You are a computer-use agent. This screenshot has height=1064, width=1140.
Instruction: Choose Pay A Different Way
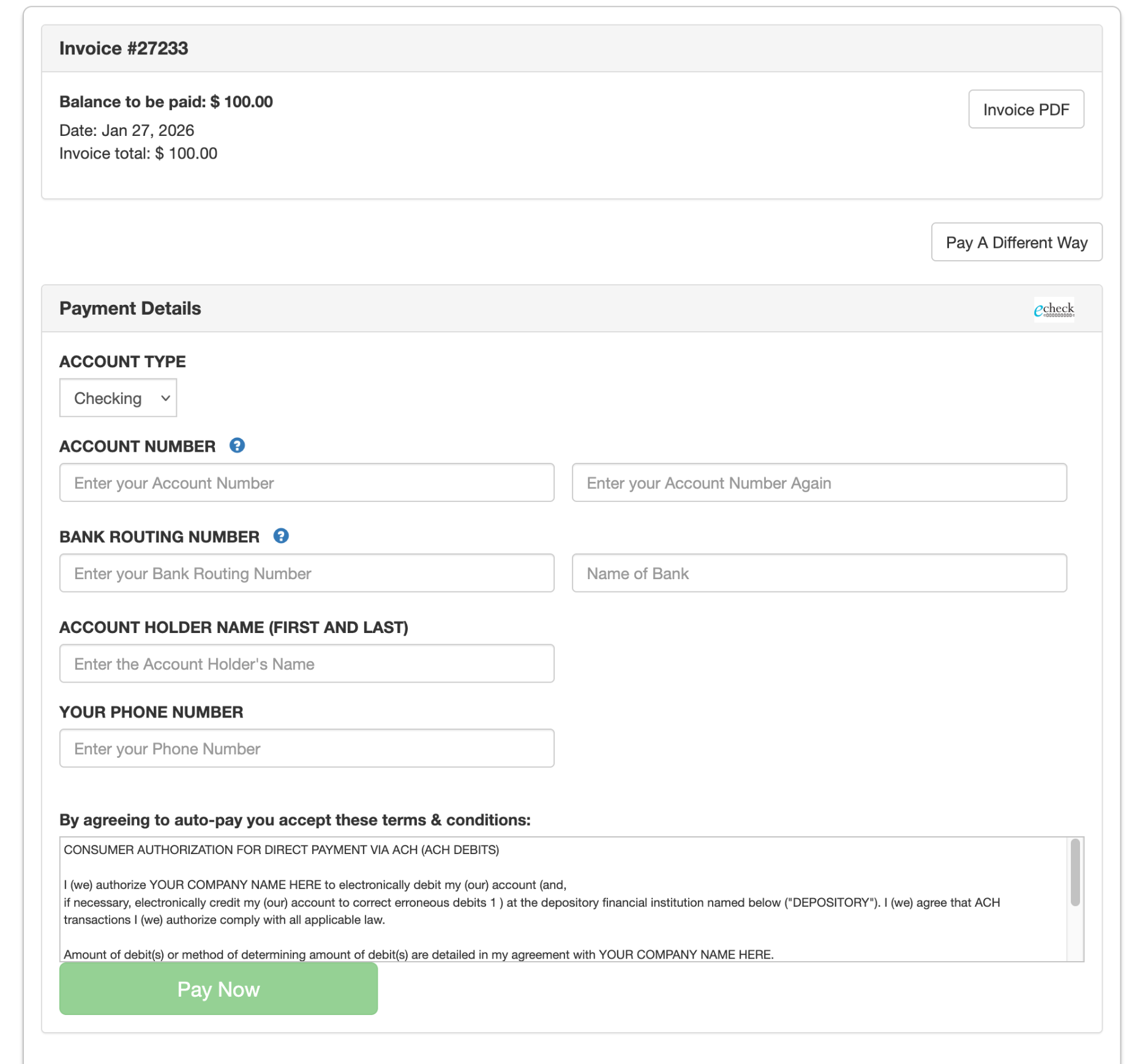pos(1016,242)
